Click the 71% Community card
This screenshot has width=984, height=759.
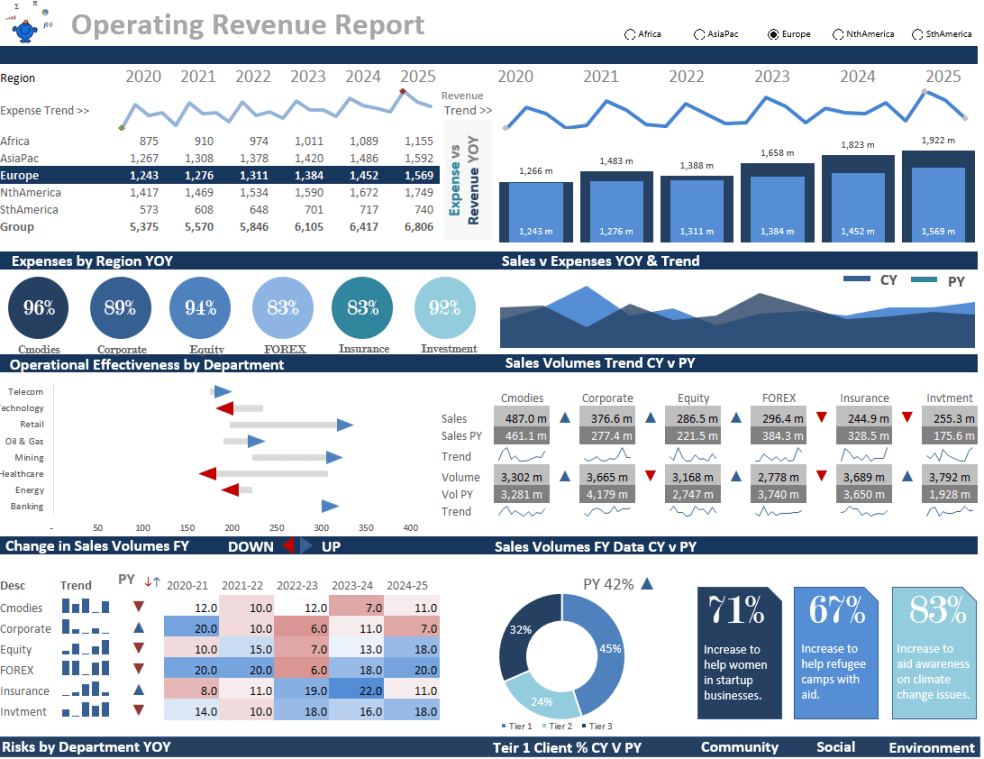[x=739, y=652]
